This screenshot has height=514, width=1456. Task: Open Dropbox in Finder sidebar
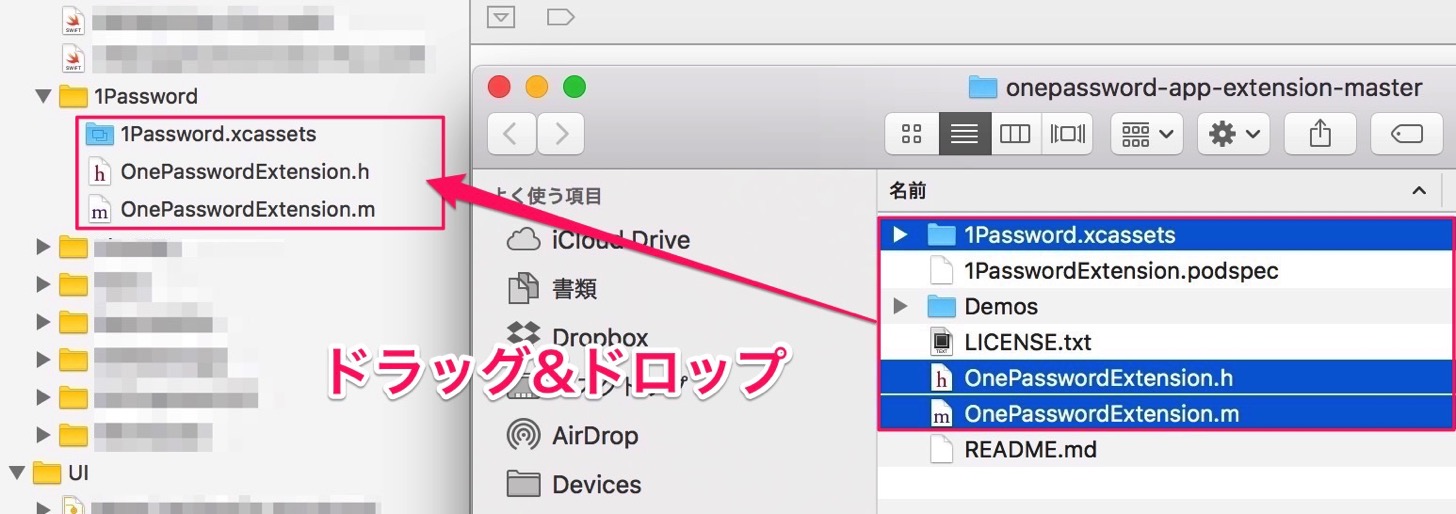[x=577, y=337]
